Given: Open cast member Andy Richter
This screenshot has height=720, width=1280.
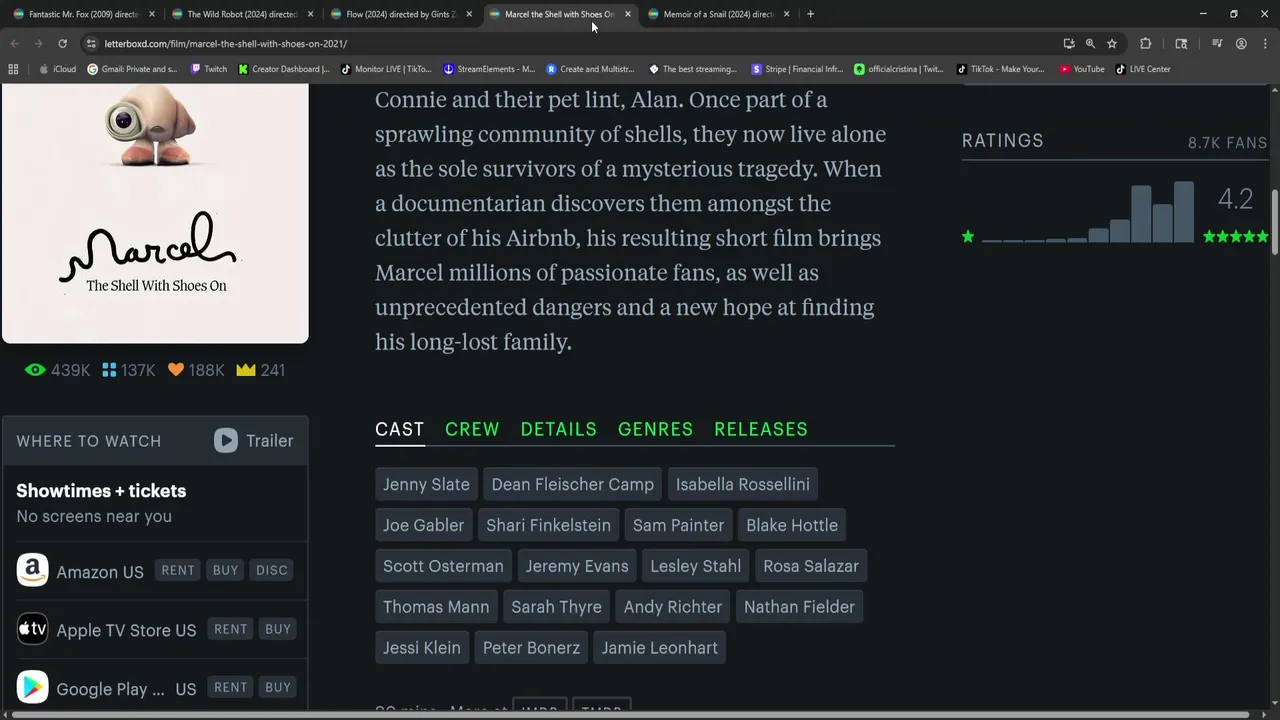Looking at the screenshot, I should (x=673, y=607).
